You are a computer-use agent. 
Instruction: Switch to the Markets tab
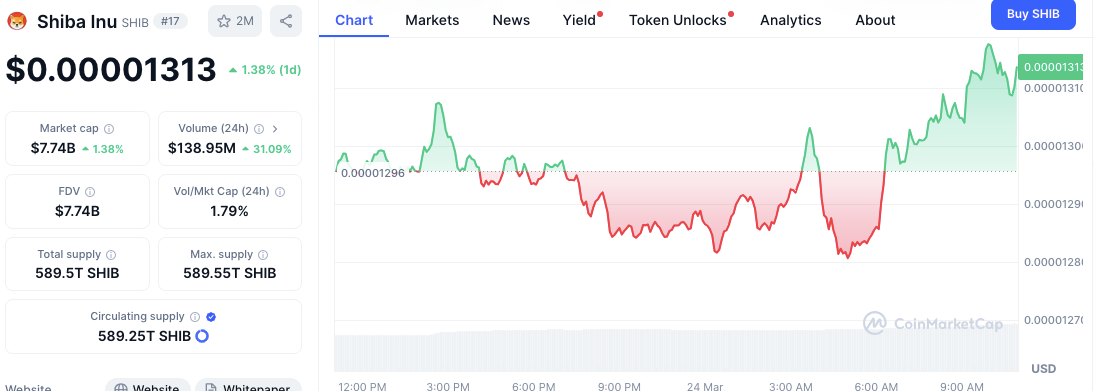tap(432, 20)
